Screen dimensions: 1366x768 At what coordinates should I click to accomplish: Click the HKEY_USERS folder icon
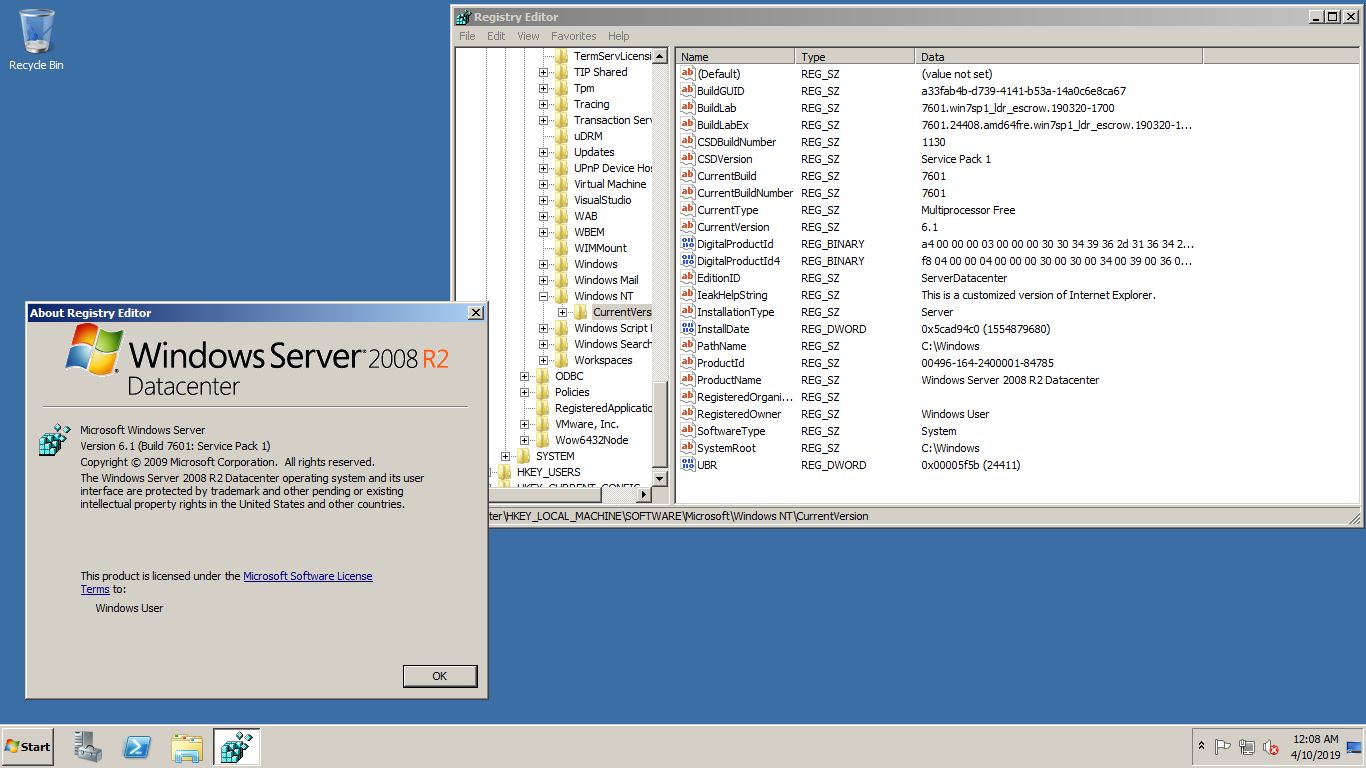(x=504, y=472)
